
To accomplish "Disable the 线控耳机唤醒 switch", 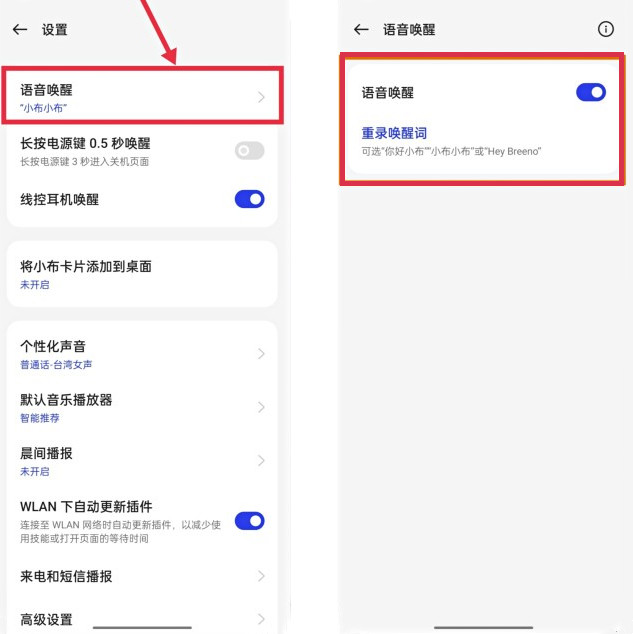I will point(249,199).
